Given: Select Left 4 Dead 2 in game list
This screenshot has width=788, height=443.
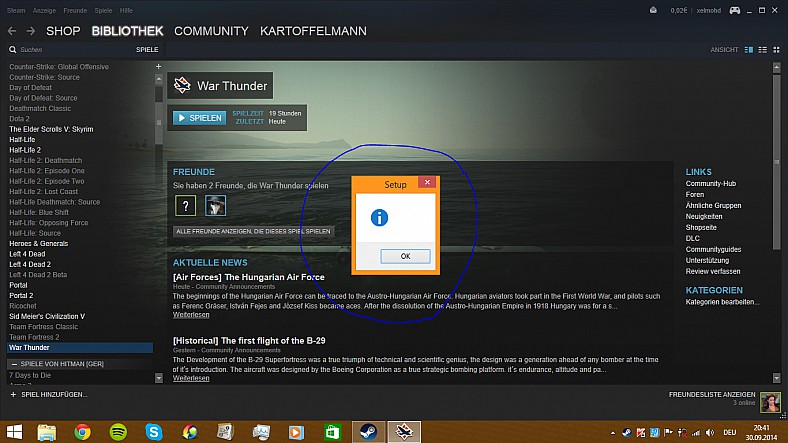Looking at the screenshot, I should pos(30,264).
